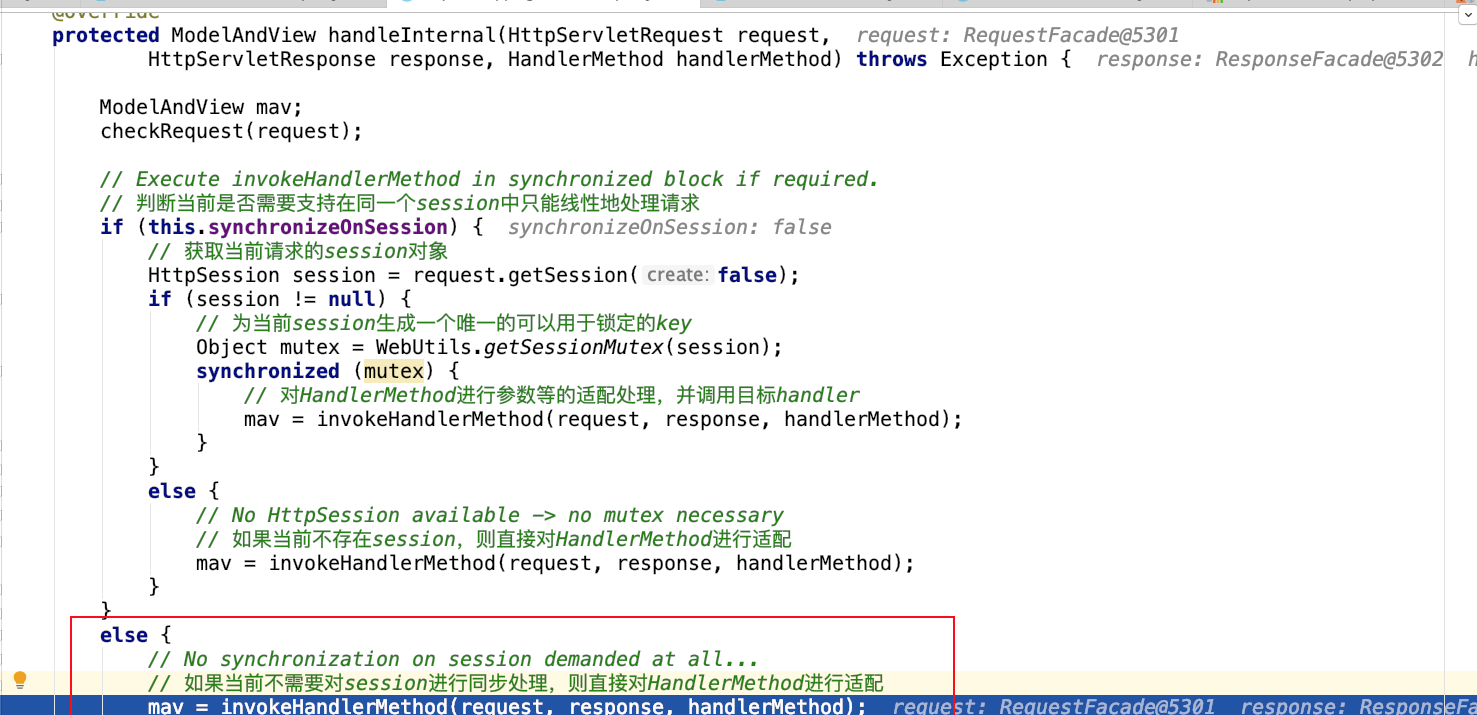The height and width of the screenshot is (715, 1477).
Task: Click the Exception type after throws
Action: tap(994, 59)
